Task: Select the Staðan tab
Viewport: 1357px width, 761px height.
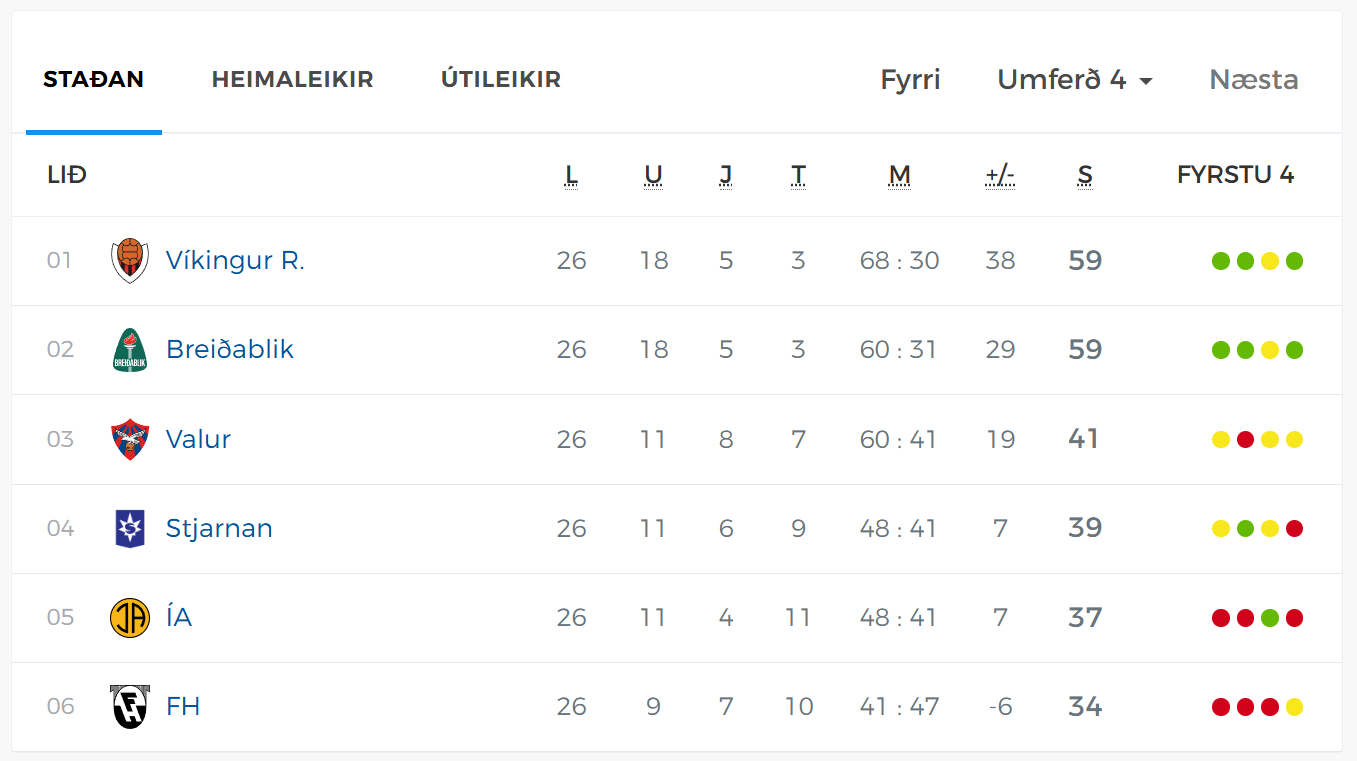Action: 93,80
